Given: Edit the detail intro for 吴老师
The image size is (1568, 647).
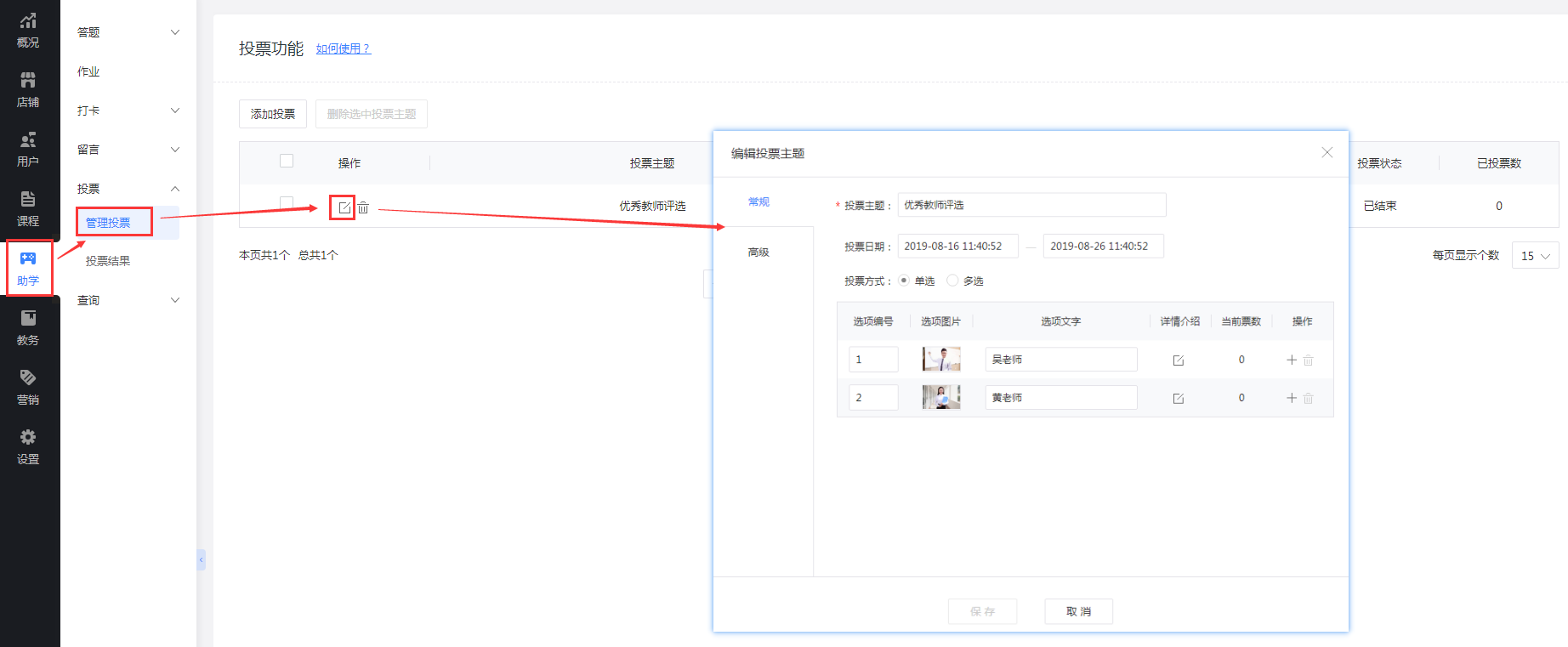Looking at the screenshot, I should (x=1179, y=360).
